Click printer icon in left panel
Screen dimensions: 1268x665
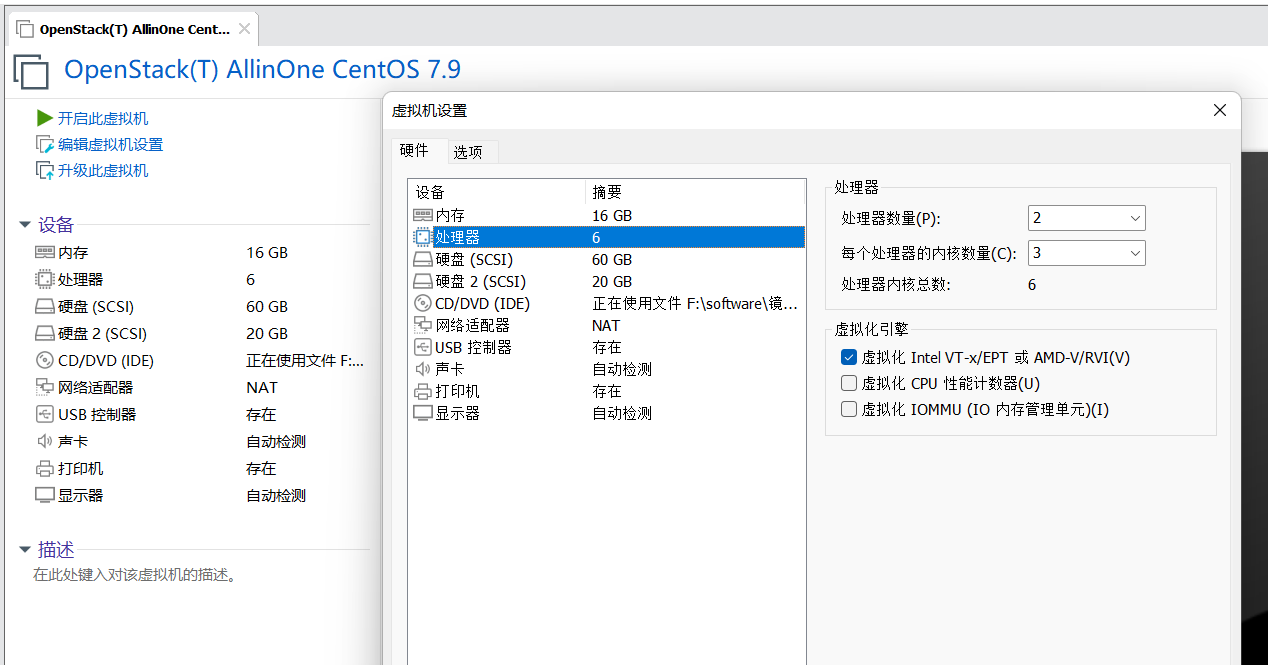[44, 469]
